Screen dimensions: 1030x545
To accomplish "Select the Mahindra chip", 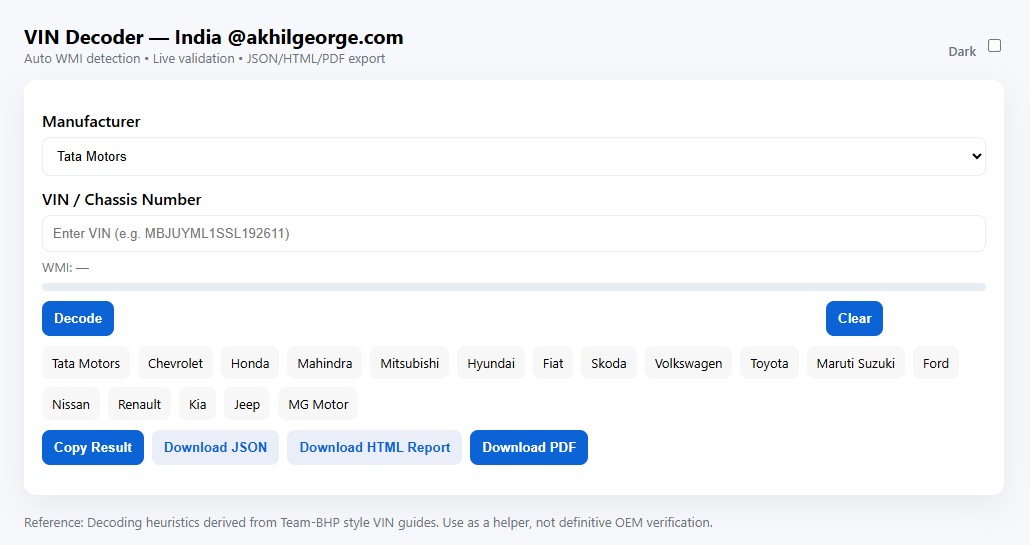I will (x=324, y=363).
